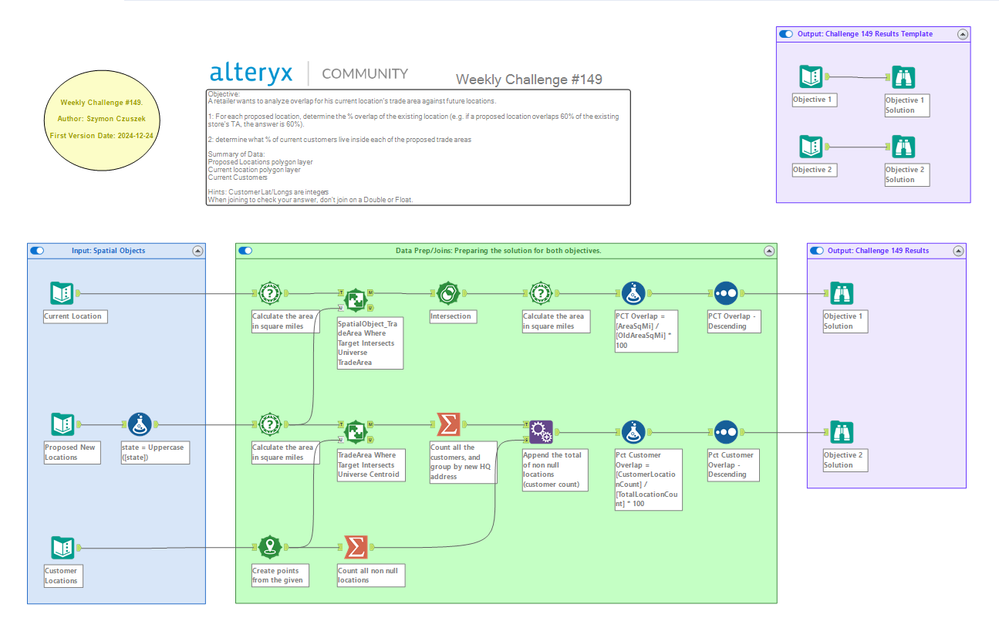The width and height of the screenshot is (999, 625).
Task: Toggle the Results Template container switch
Action: coord(786,34)
